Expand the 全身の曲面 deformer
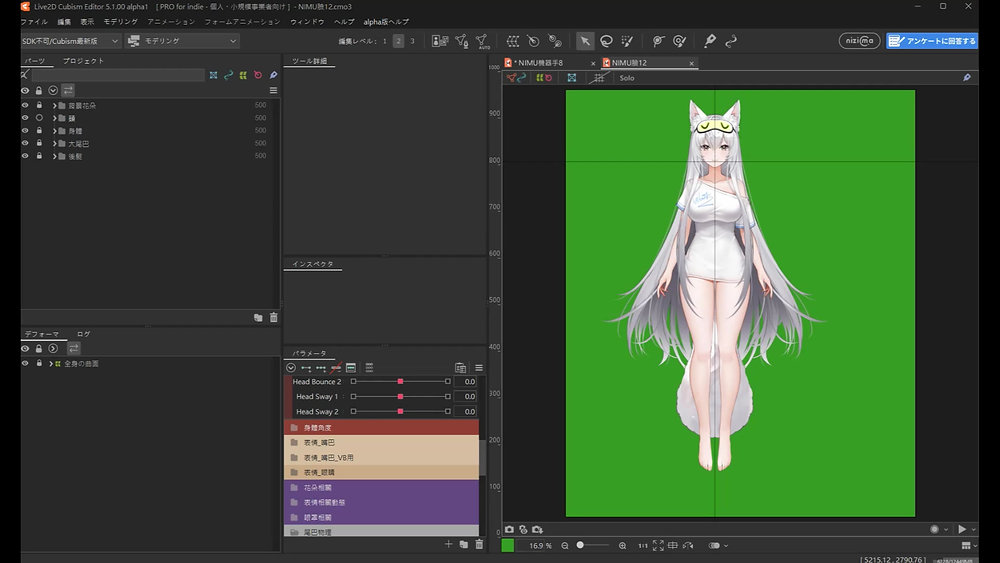The image size is (1000, 563). (x=50, y=364)
